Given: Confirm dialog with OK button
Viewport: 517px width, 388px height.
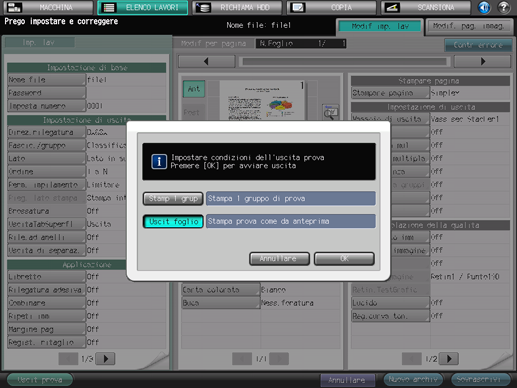Looking at the screenshot, I should pos(344,259).
